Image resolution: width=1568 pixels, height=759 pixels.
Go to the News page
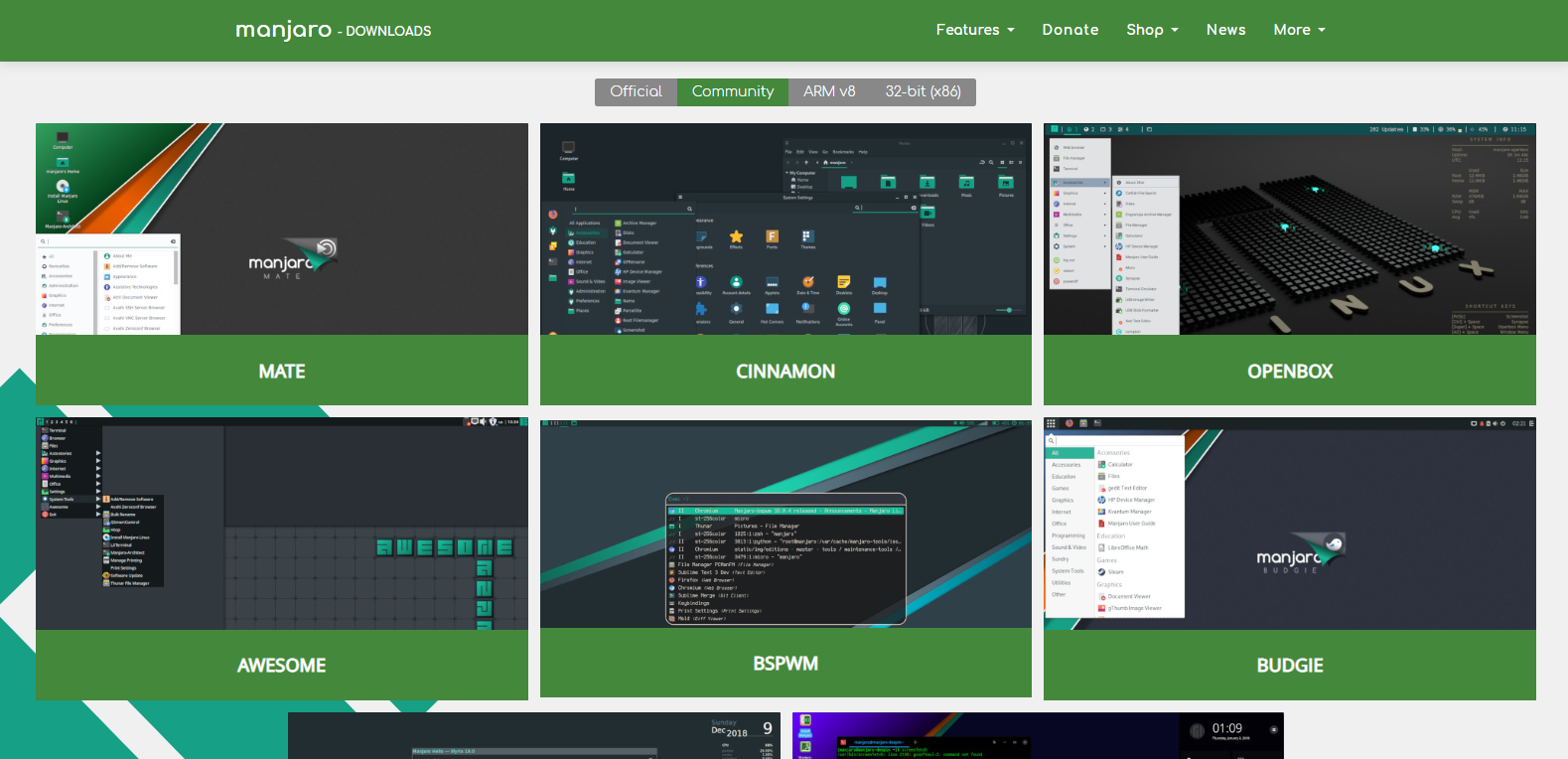(x=1226, y=30)
